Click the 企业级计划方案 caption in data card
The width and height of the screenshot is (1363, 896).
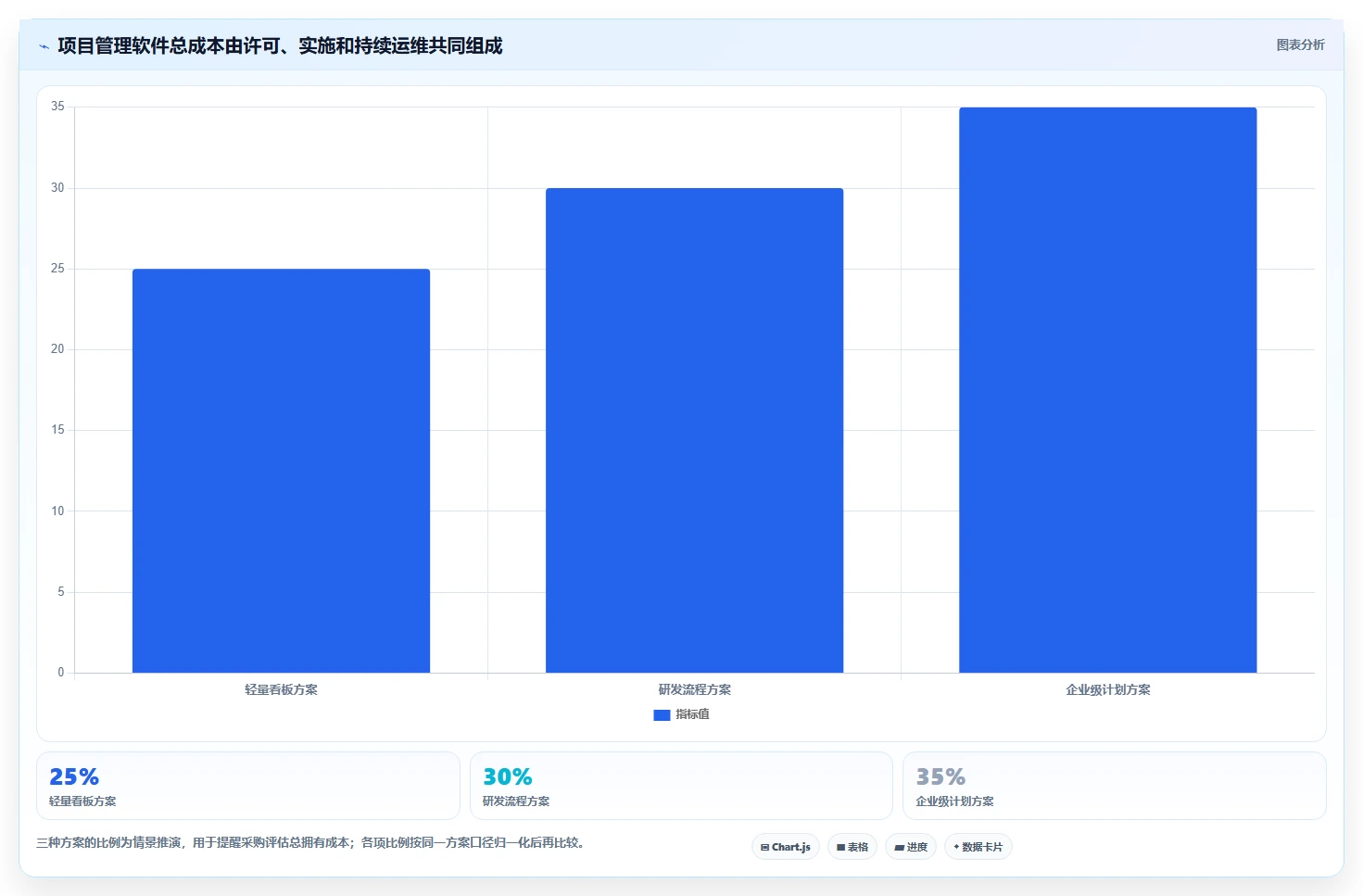[954, 801]
